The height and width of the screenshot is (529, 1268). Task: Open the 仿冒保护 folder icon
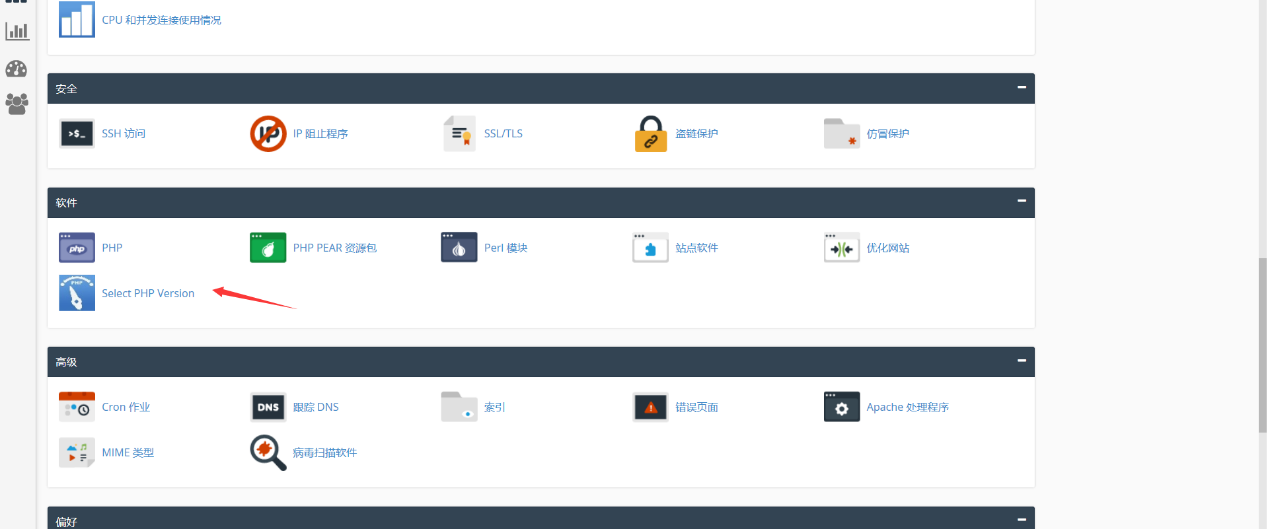tap(842, 133)
